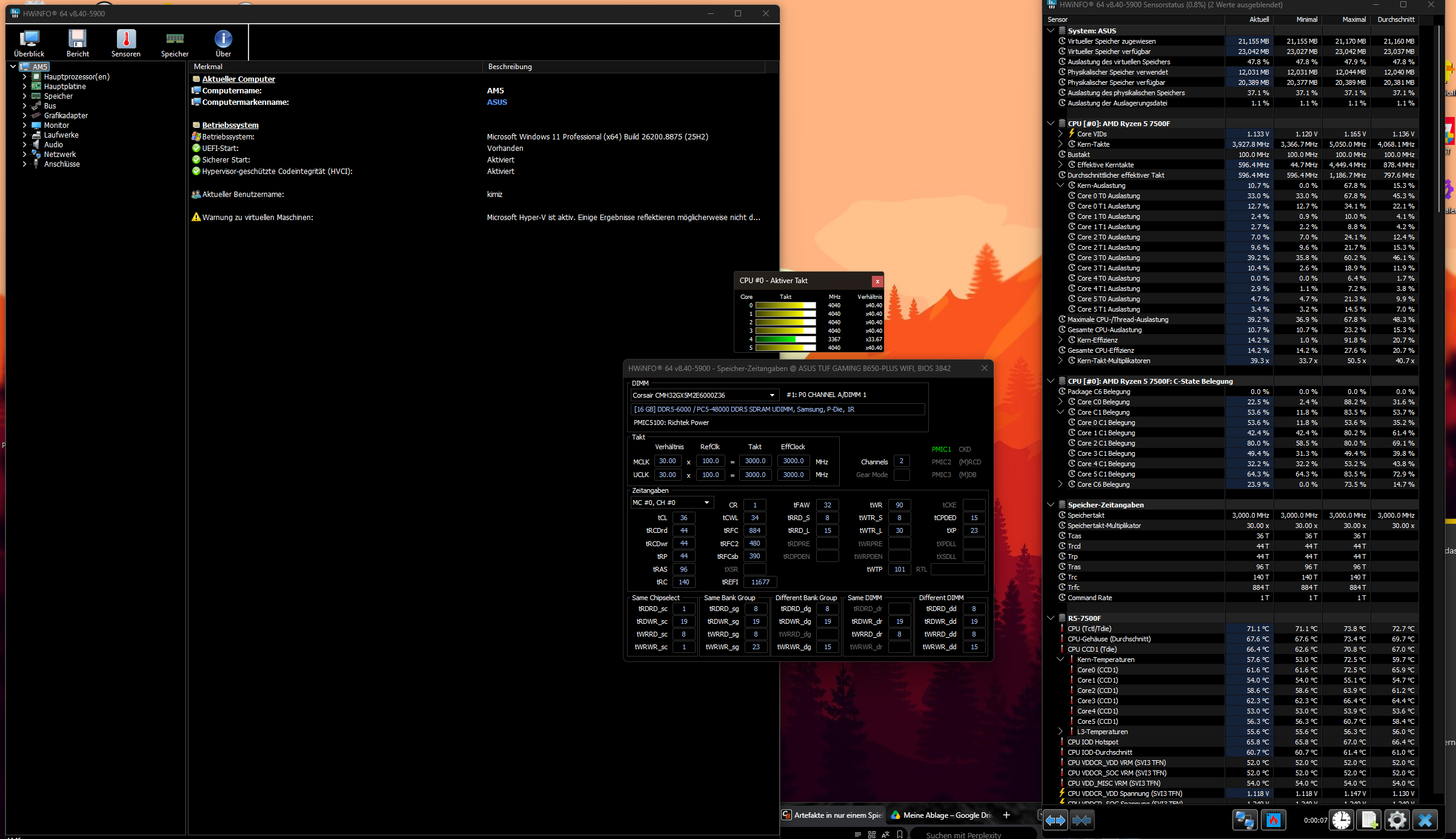Open the network monitors icon in sensor toolbar
The width and height of the screenshot is (1456, 839).
click(x=1245, y=820)
